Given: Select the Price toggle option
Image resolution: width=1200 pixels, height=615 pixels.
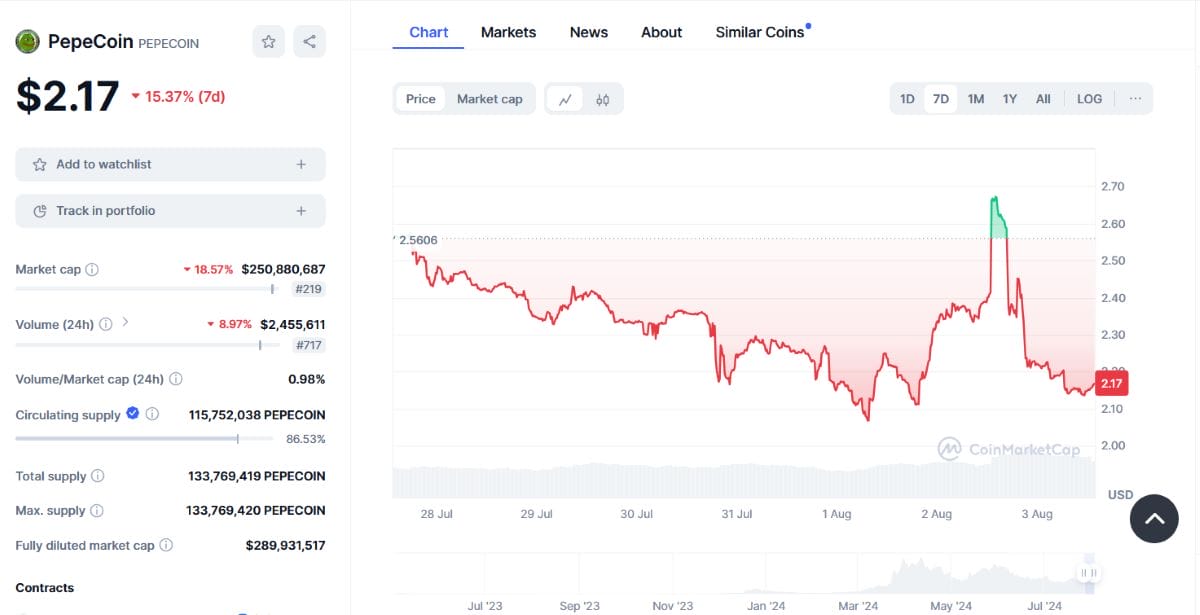Looking at the screenshot, I should [421, 99].
